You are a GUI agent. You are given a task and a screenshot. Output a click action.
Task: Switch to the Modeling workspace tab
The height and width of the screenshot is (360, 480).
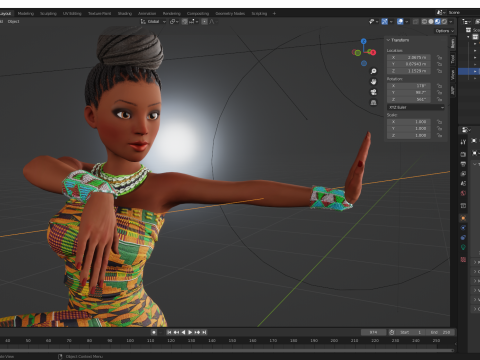pos(26,13)
